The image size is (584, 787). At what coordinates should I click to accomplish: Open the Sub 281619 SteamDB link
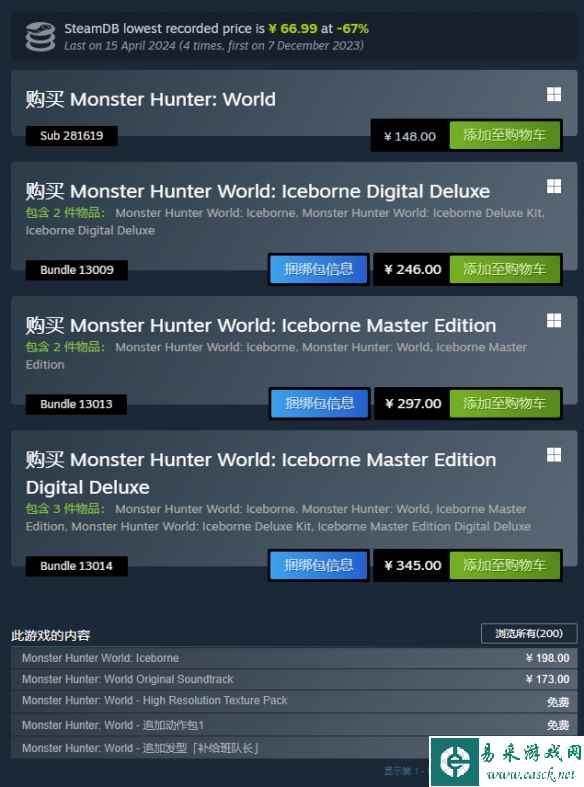tap(72, 136)
